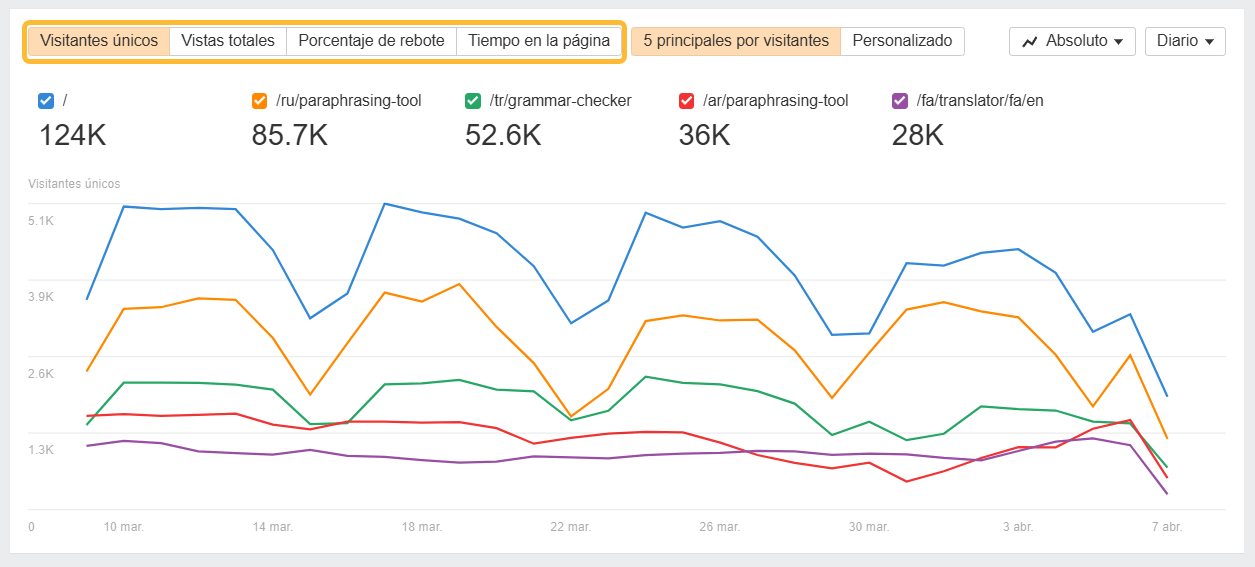Uncheck the blue "/" page checkbox
Viewport: 1255px width, 567px height.
[x=45, y=100]
